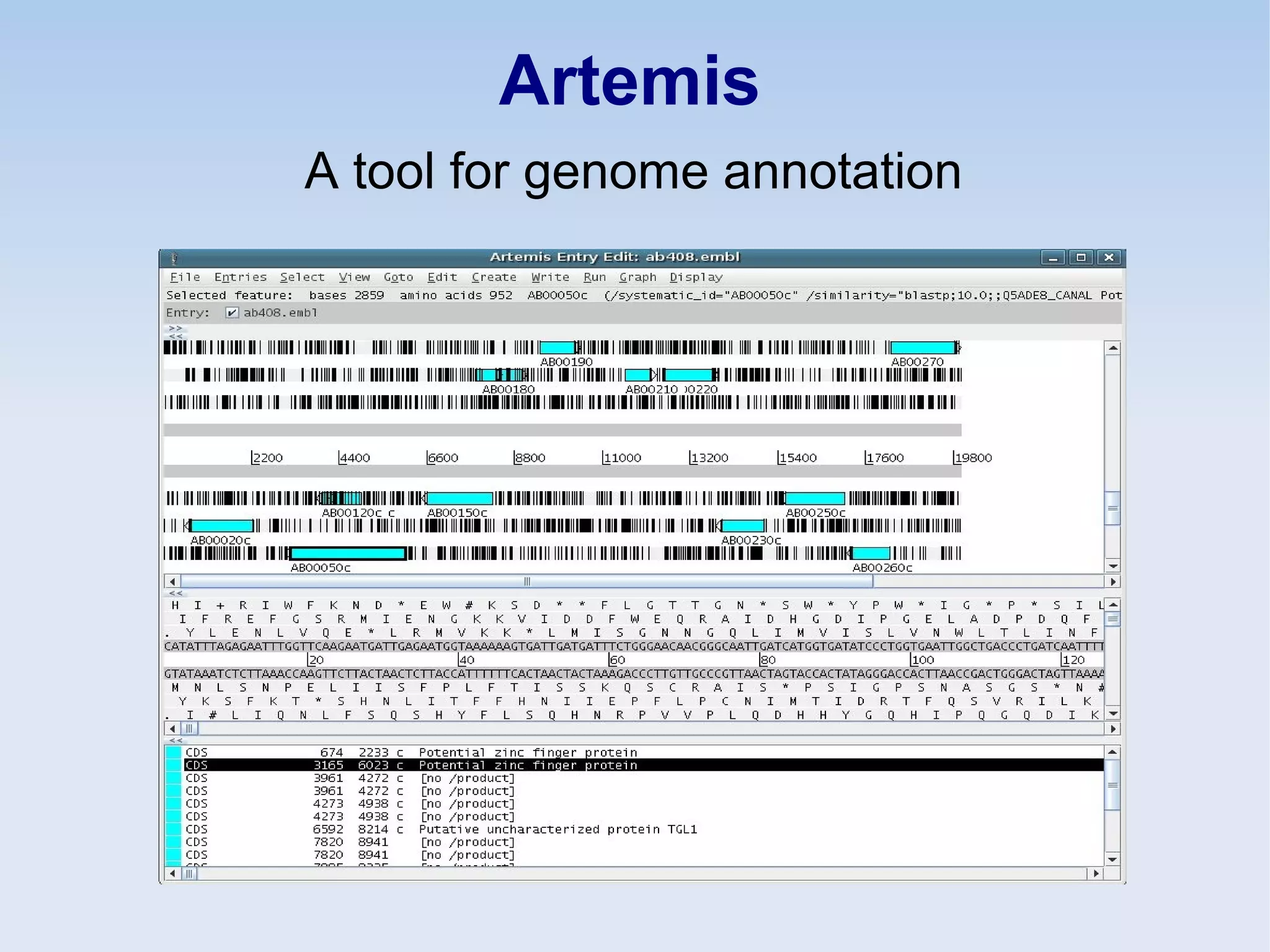Click the AB00230c feature box

coord(742,526)
